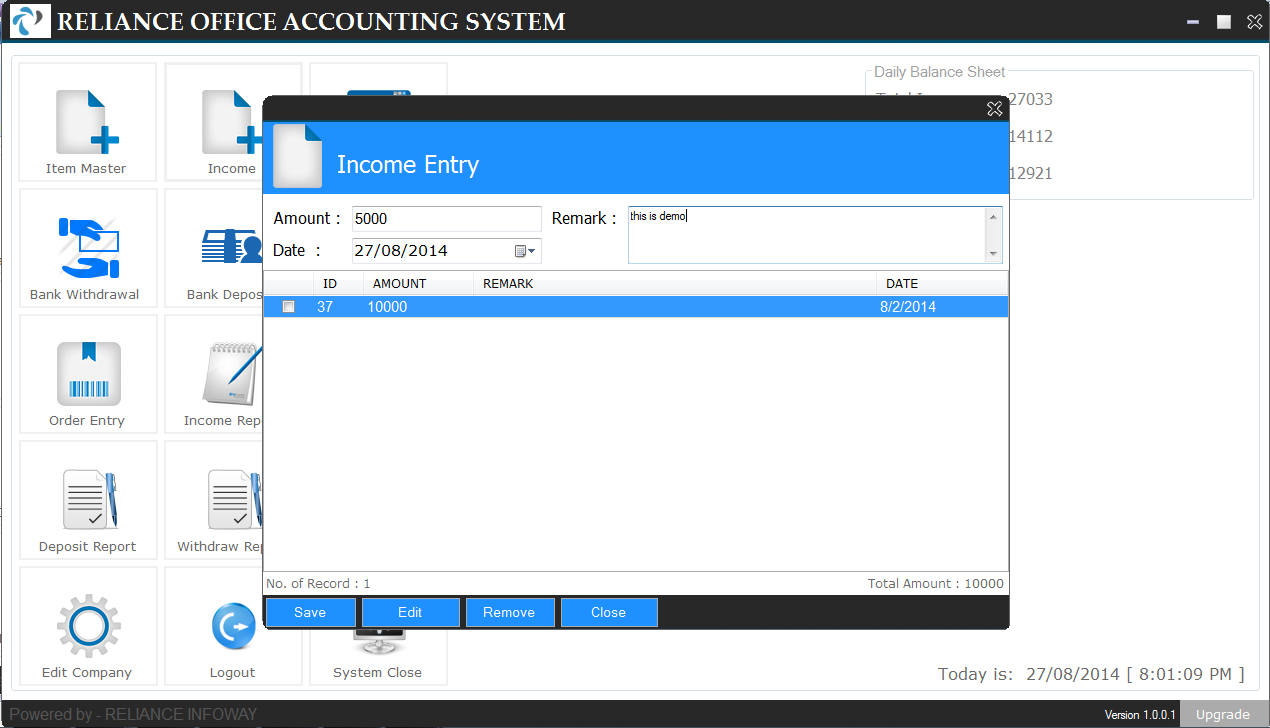
Task: Select the date cell 8/2/2014
Action: click(908, 307)
